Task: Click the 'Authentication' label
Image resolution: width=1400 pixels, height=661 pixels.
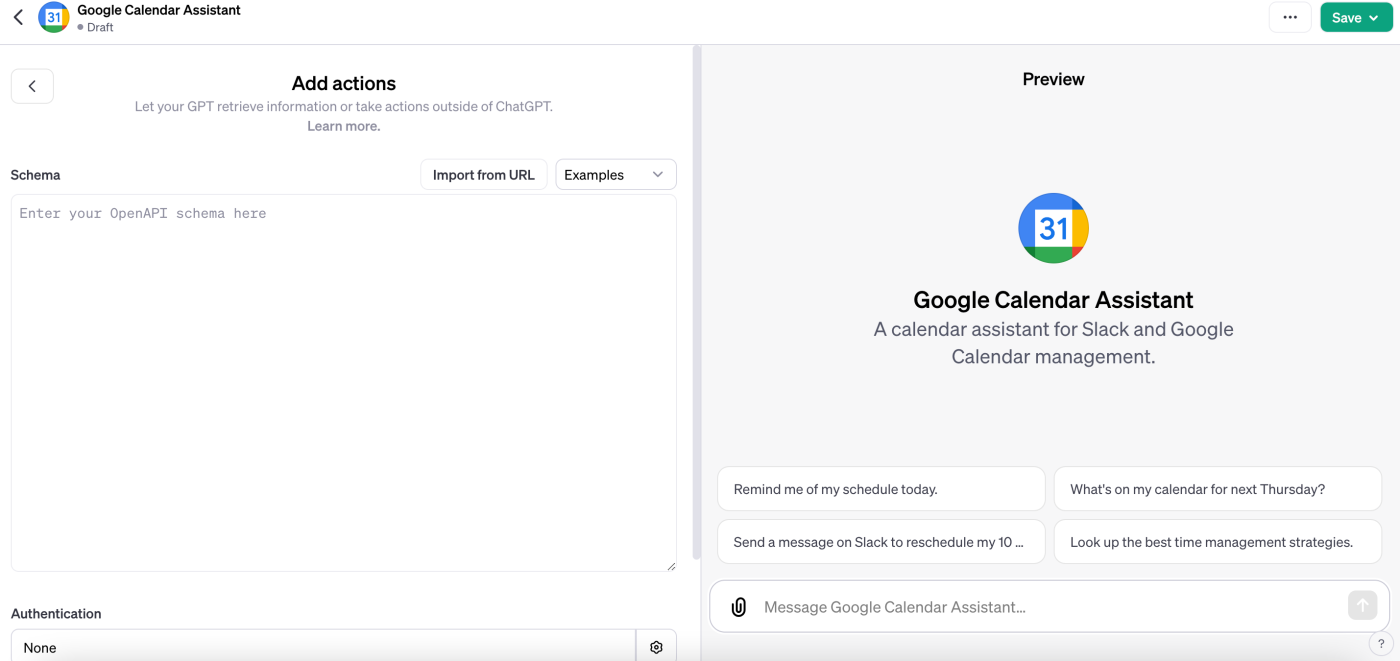Action: (x=56, y=614)
